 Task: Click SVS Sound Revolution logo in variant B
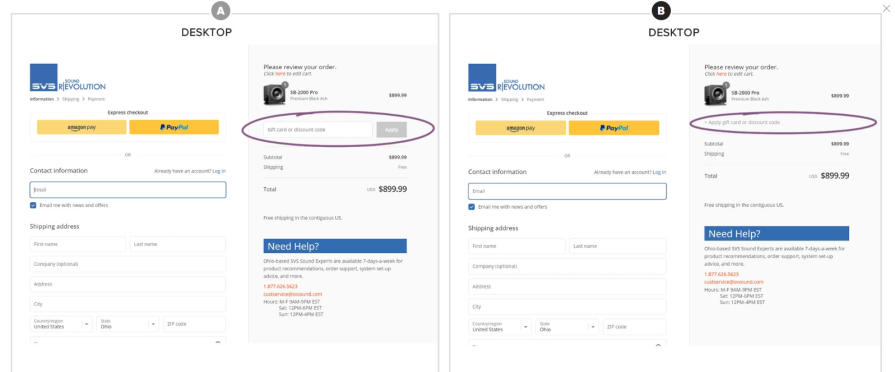pos(506,78)
